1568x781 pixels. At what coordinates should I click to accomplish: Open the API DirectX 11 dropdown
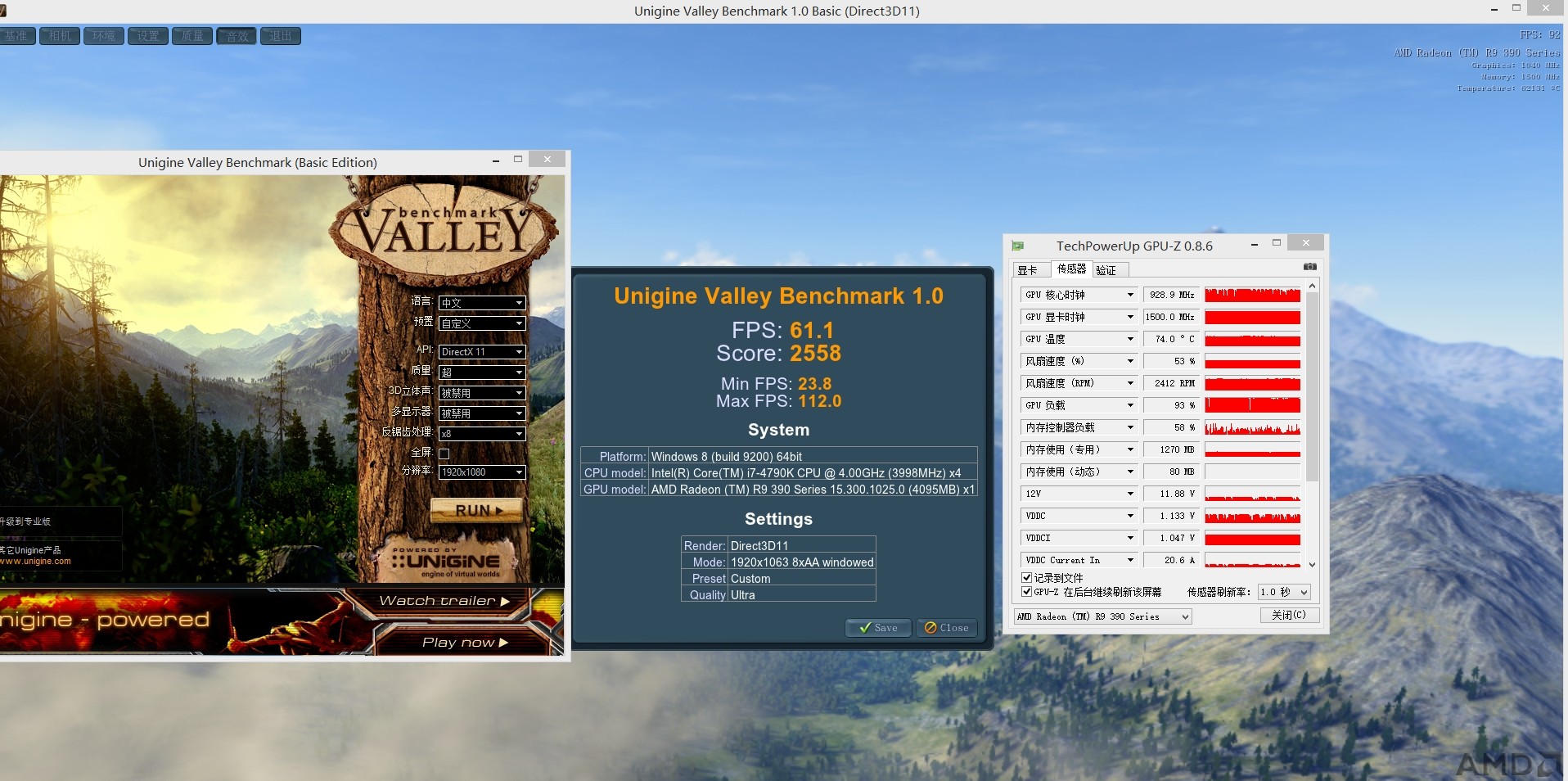coord(481,352)
